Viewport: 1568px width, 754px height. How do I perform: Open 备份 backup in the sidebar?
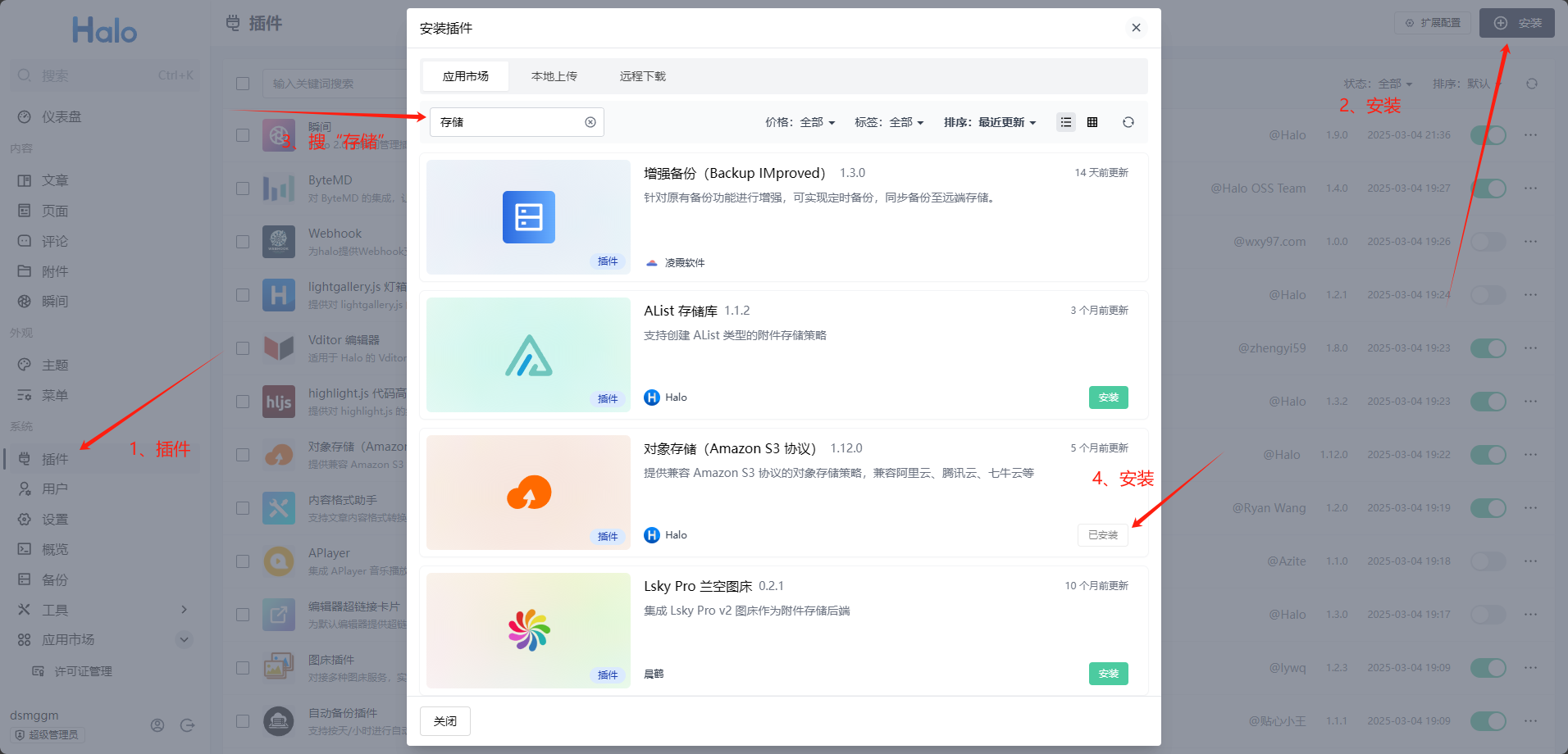(x=103, y=580)
